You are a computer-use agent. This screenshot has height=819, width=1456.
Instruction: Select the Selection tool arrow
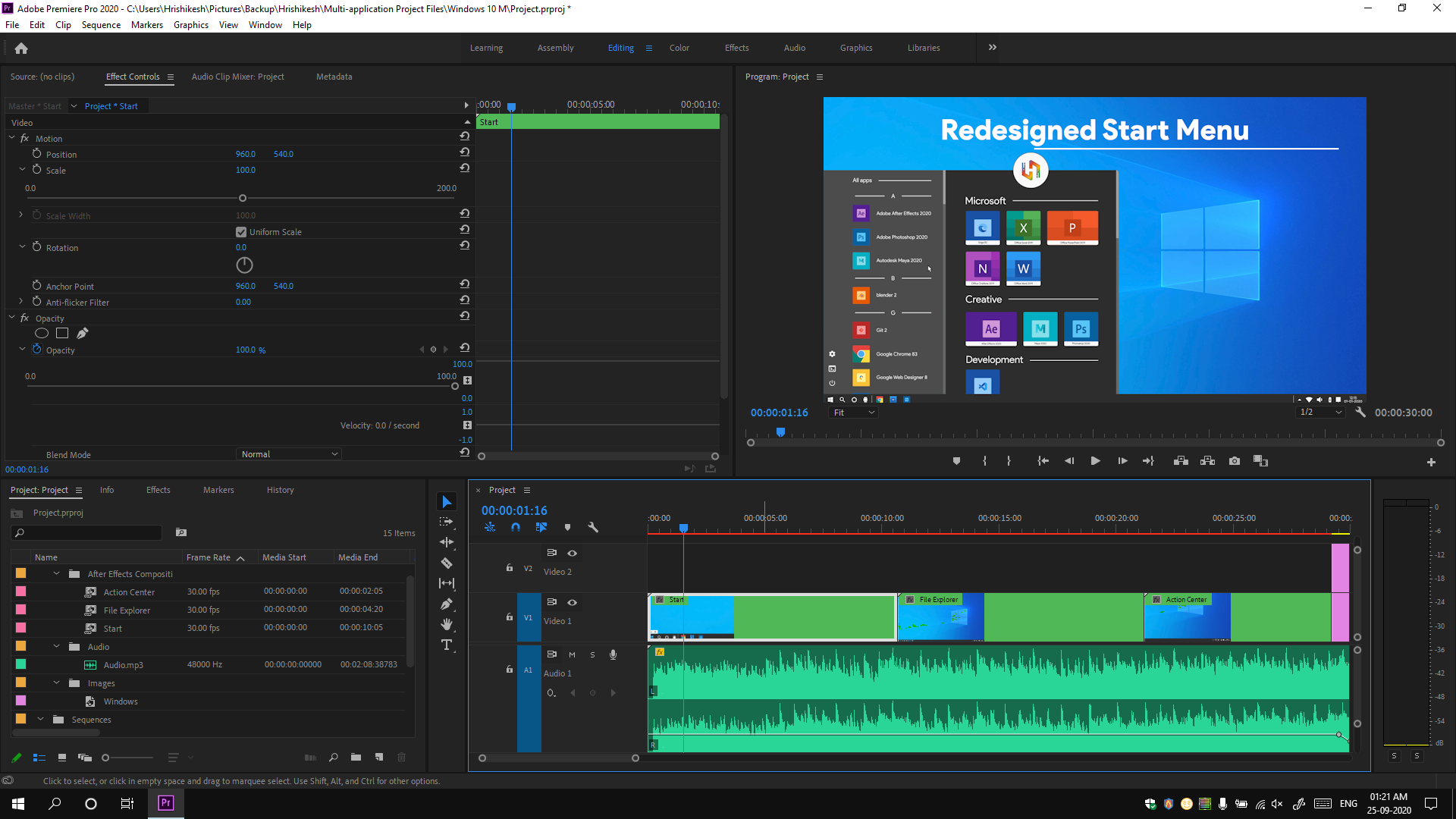pyautogui.click(x=447, y=502)
